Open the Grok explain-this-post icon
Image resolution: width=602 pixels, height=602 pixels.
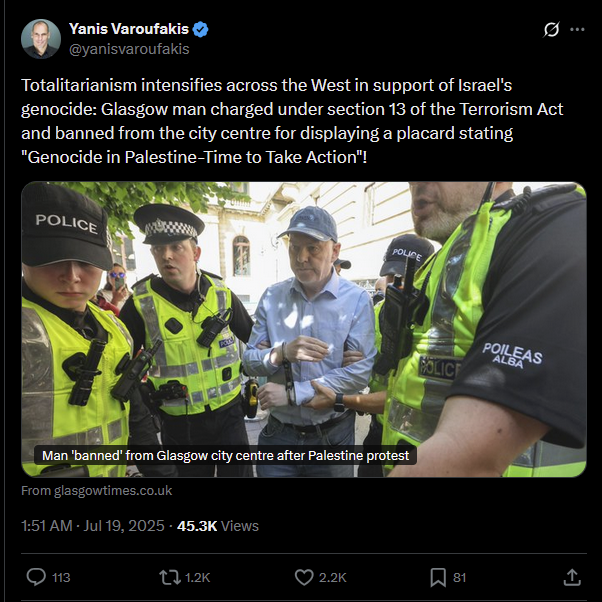click(x=551, y=30)
